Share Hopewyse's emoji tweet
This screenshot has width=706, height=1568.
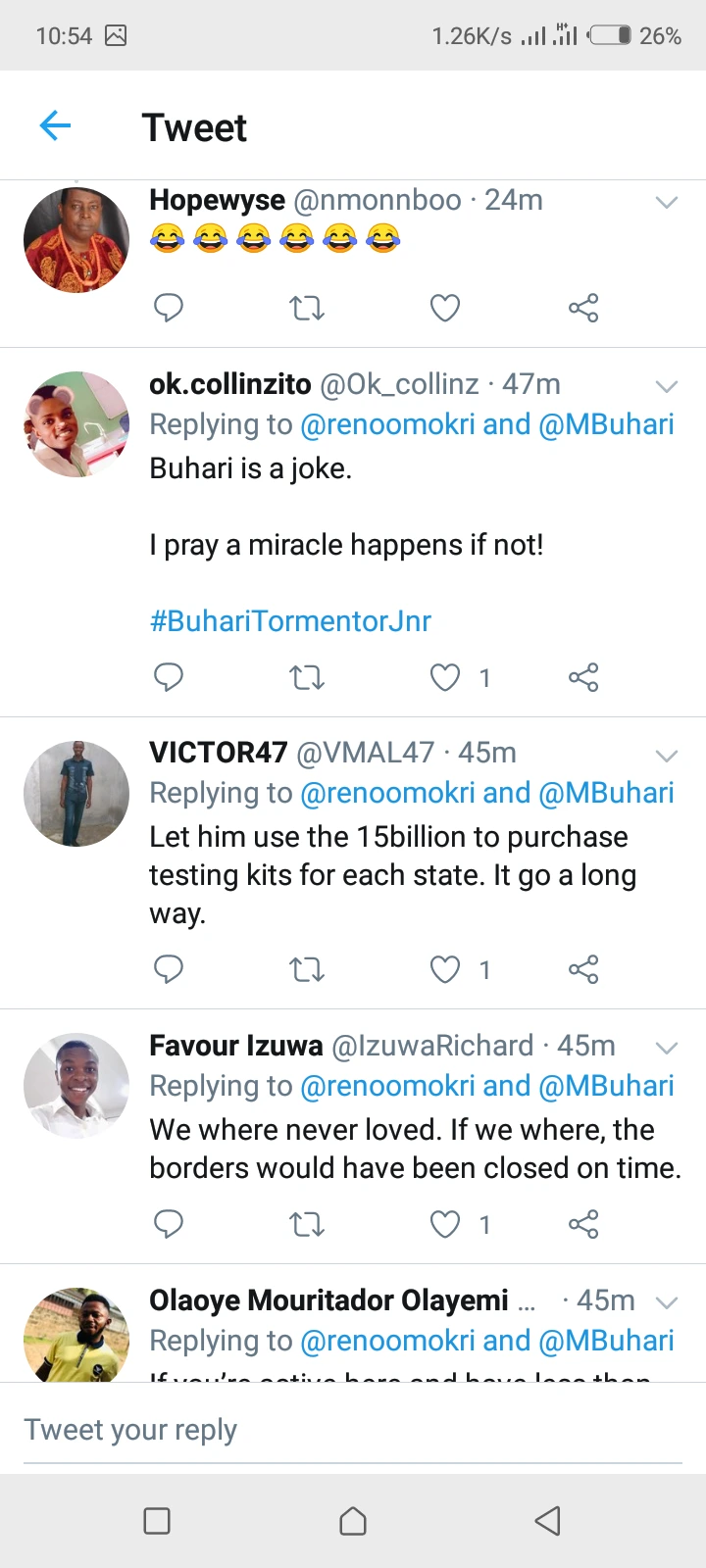tap(583, 308)
